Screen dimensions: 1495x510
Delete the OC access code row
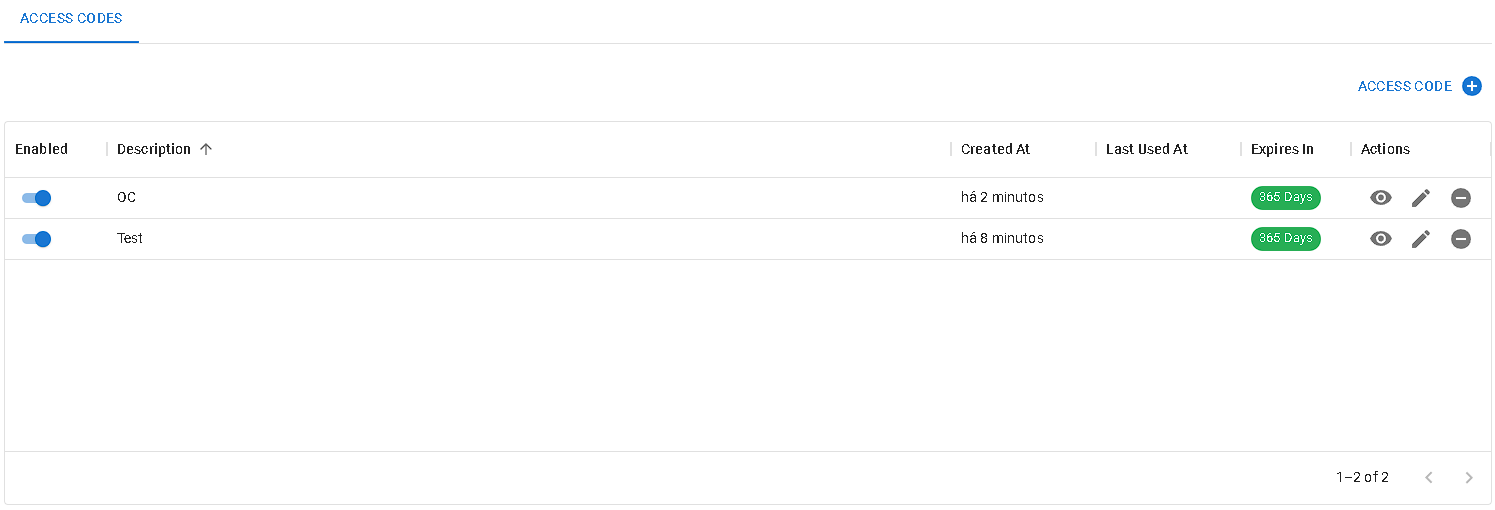click(x=1461, y=198)
